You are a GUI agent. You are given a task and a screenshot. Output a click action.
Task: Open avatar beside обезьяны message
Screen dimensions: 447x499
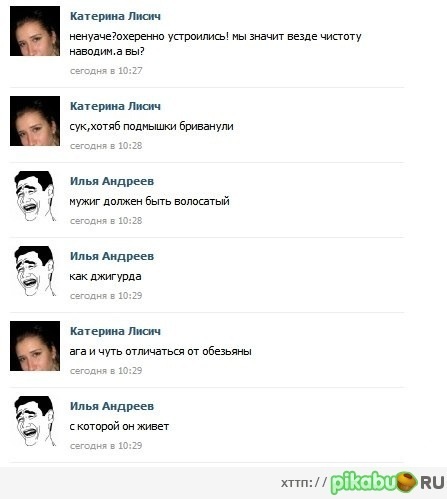tap(35, 346)
